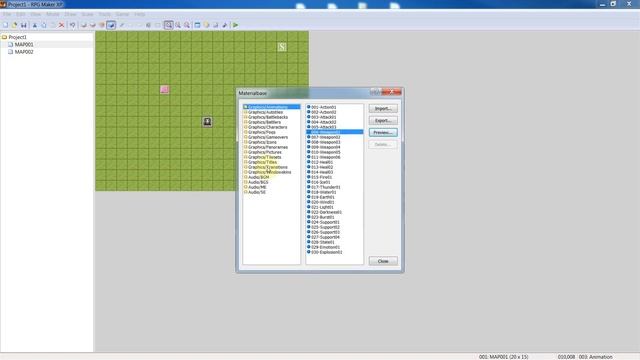Switch to map Layer 2 icon

(93, 25)
